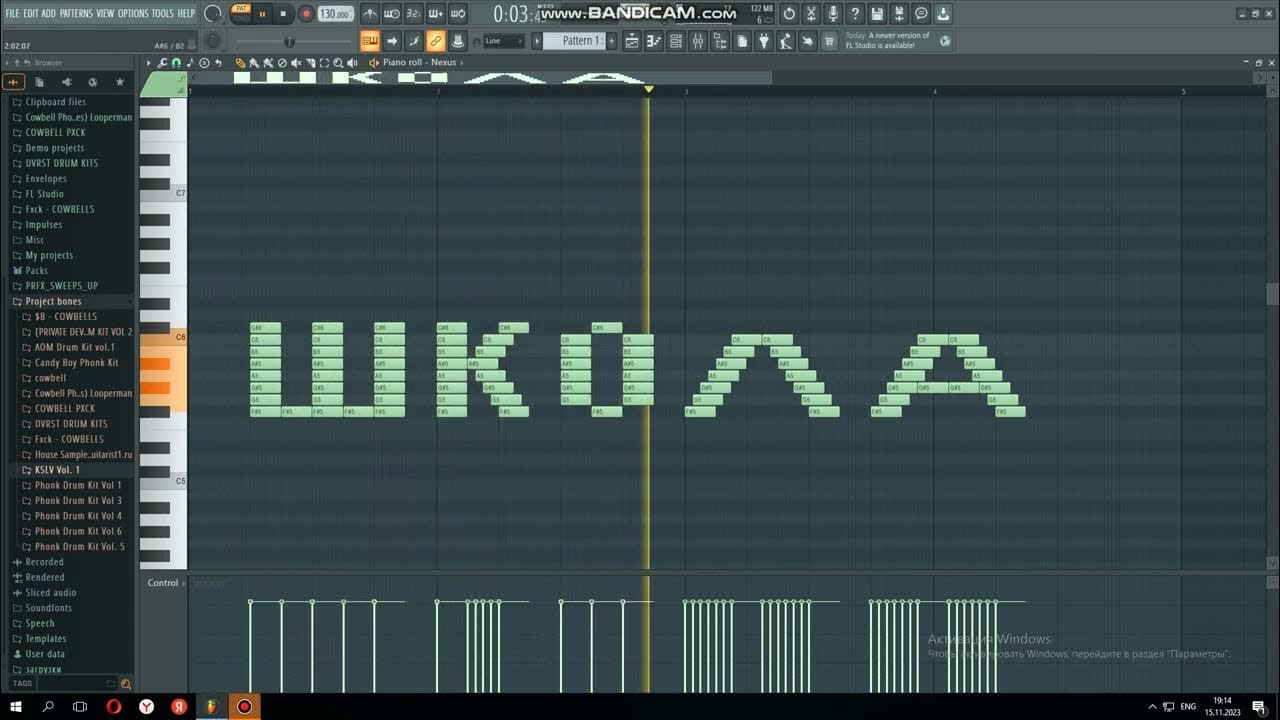Pause playback with the pause button
Viewport: 1280px width, 720px height.
pos(263,14)
